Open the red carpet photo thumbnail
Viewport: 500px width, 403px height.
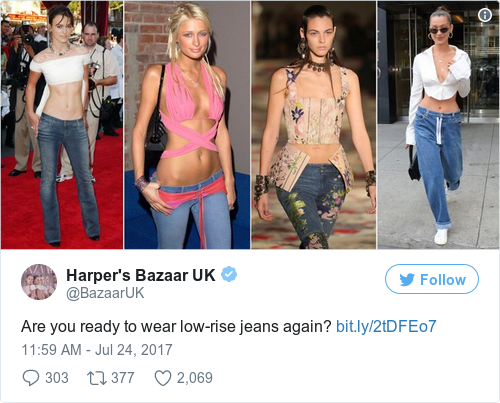pos(62,125)
